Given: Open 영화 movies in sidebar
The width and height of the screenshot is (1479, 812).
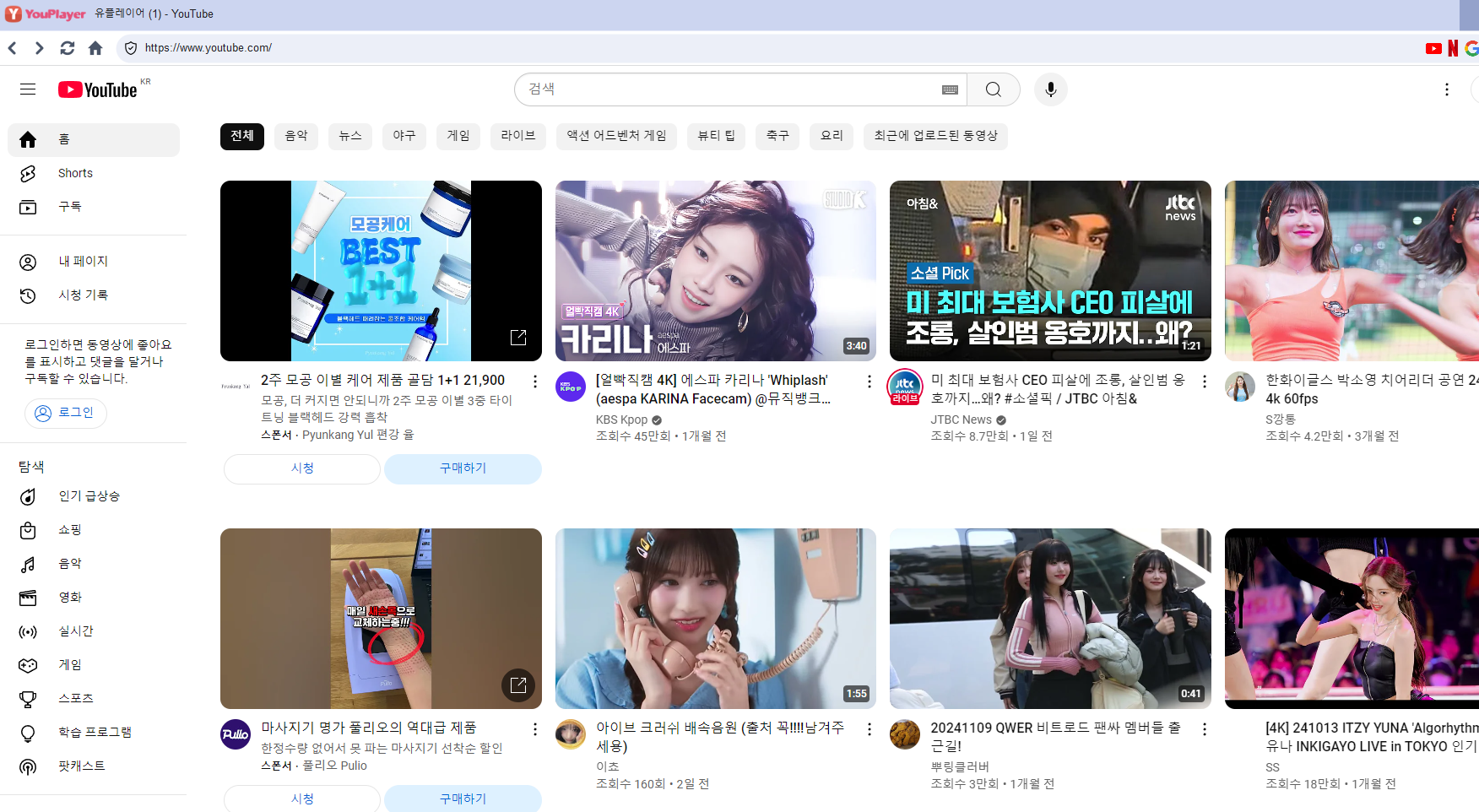Looking at the screenshot, I should click(94, 598).
